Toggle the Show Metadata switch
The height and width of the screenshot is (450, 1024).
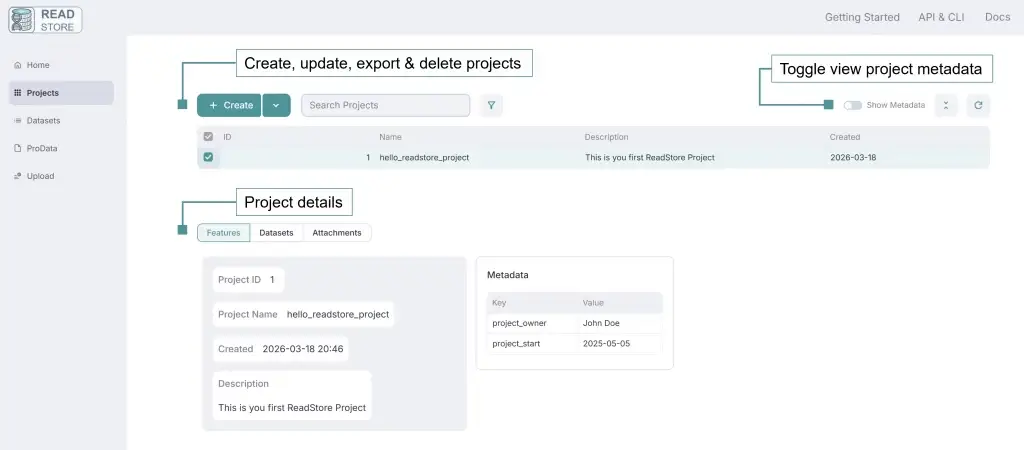click(x=852, y=105)
